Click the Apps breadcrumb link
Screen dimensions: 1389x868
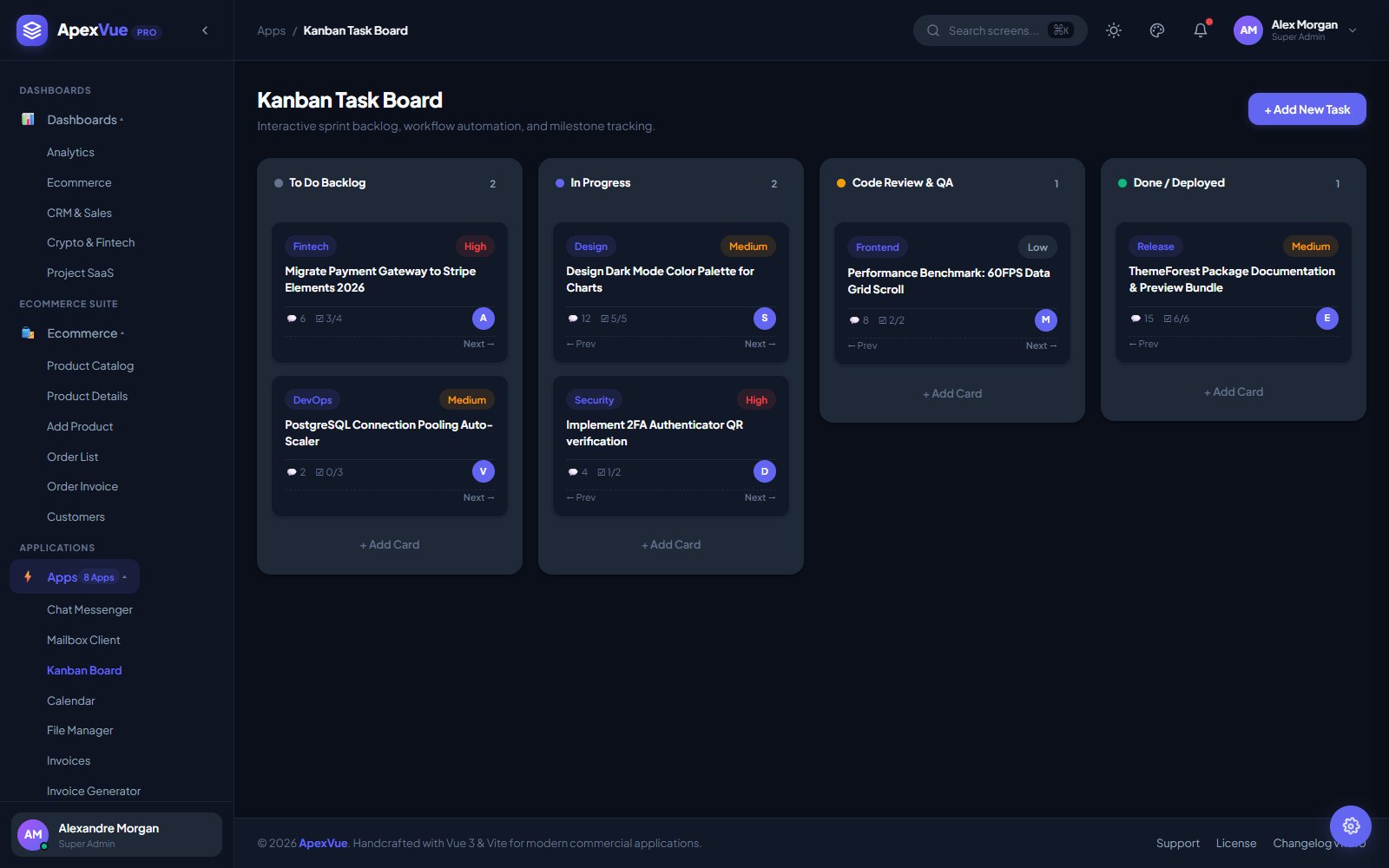click(x=271, y=30)
